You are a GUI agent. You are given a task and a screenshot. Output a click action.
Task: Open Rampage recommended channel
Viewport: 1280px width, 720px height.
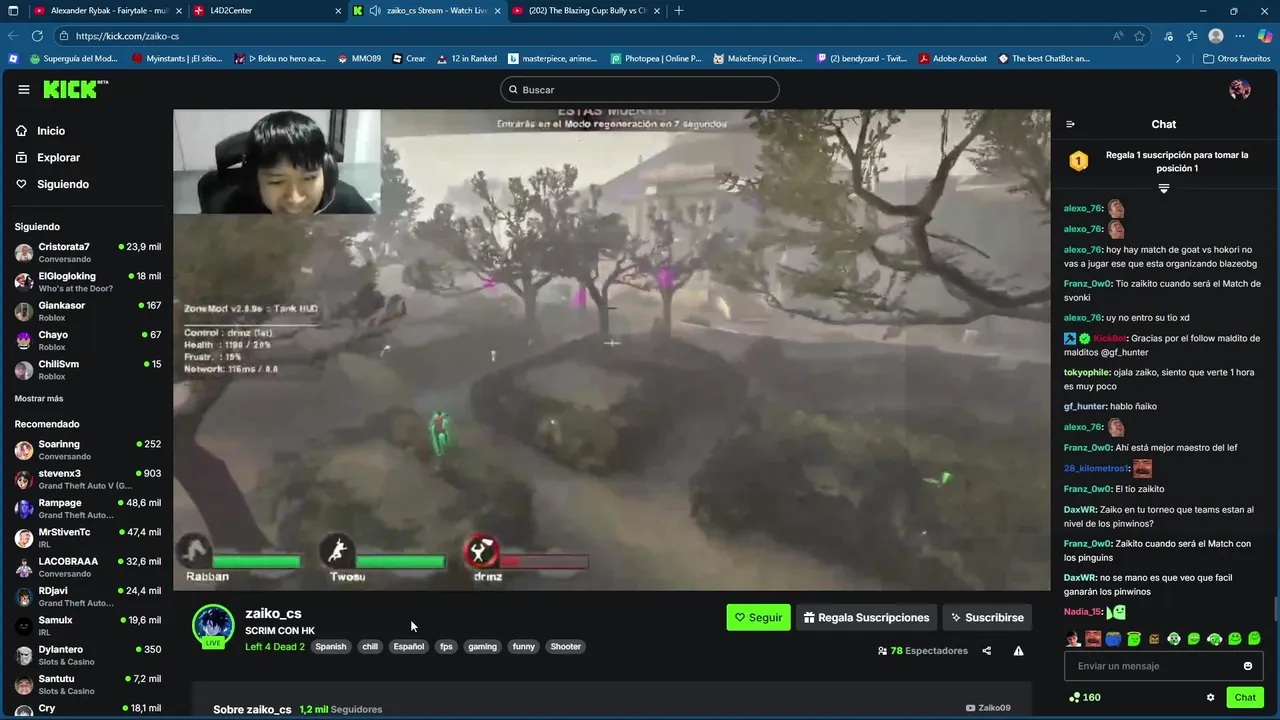click(x=88, y=509)
